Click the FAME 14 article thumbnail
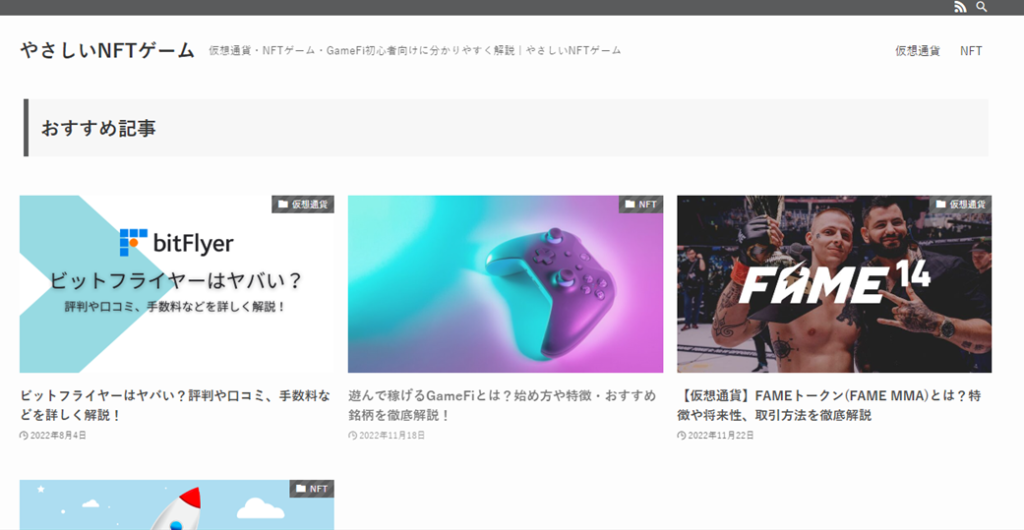This screenshot has height=530, width=1024. click(834, 284)
